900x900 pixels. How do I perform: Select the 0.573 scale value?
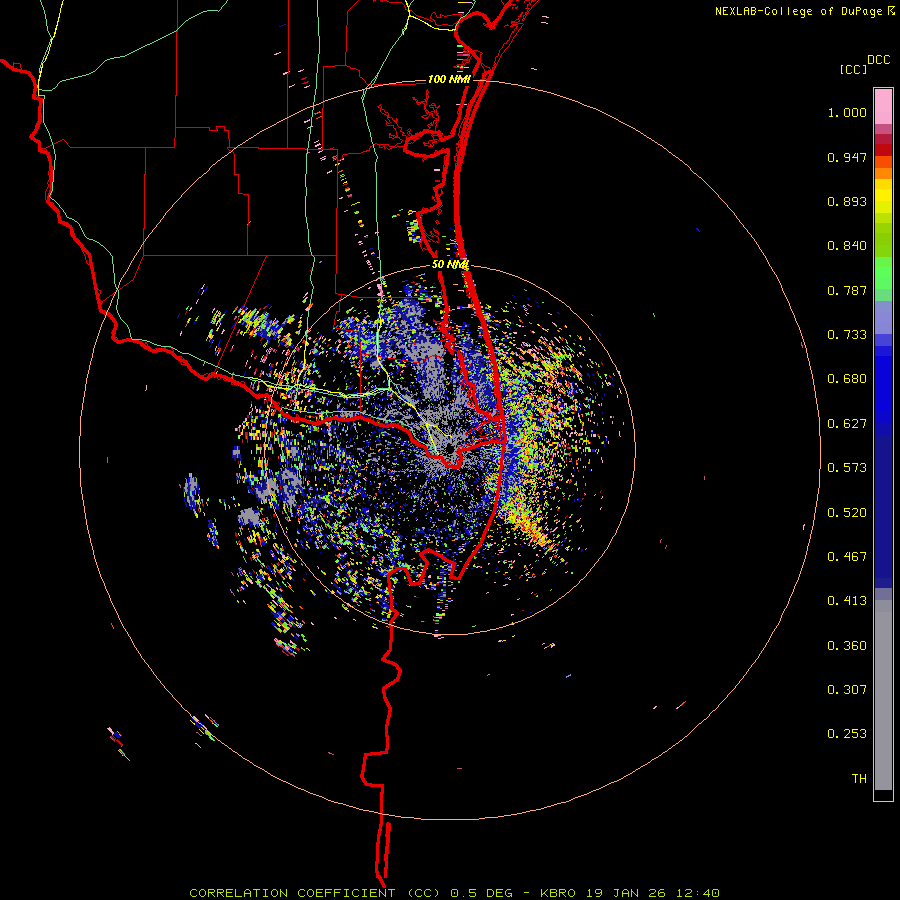(847, 468)
